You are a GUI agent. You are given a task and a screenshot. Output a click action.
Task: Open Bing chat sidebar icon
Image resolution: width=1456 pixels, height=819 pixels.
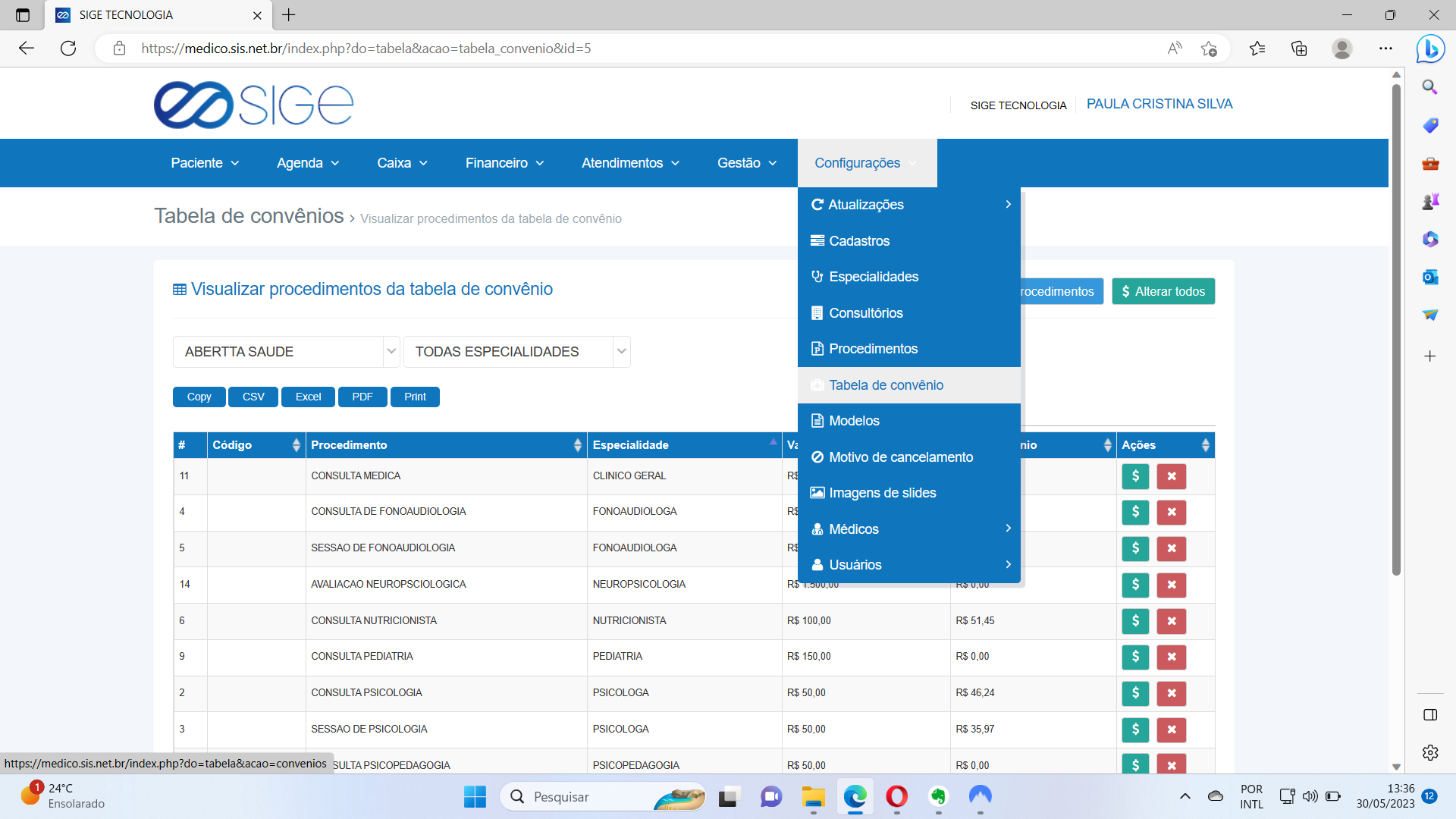(1430, 49)
